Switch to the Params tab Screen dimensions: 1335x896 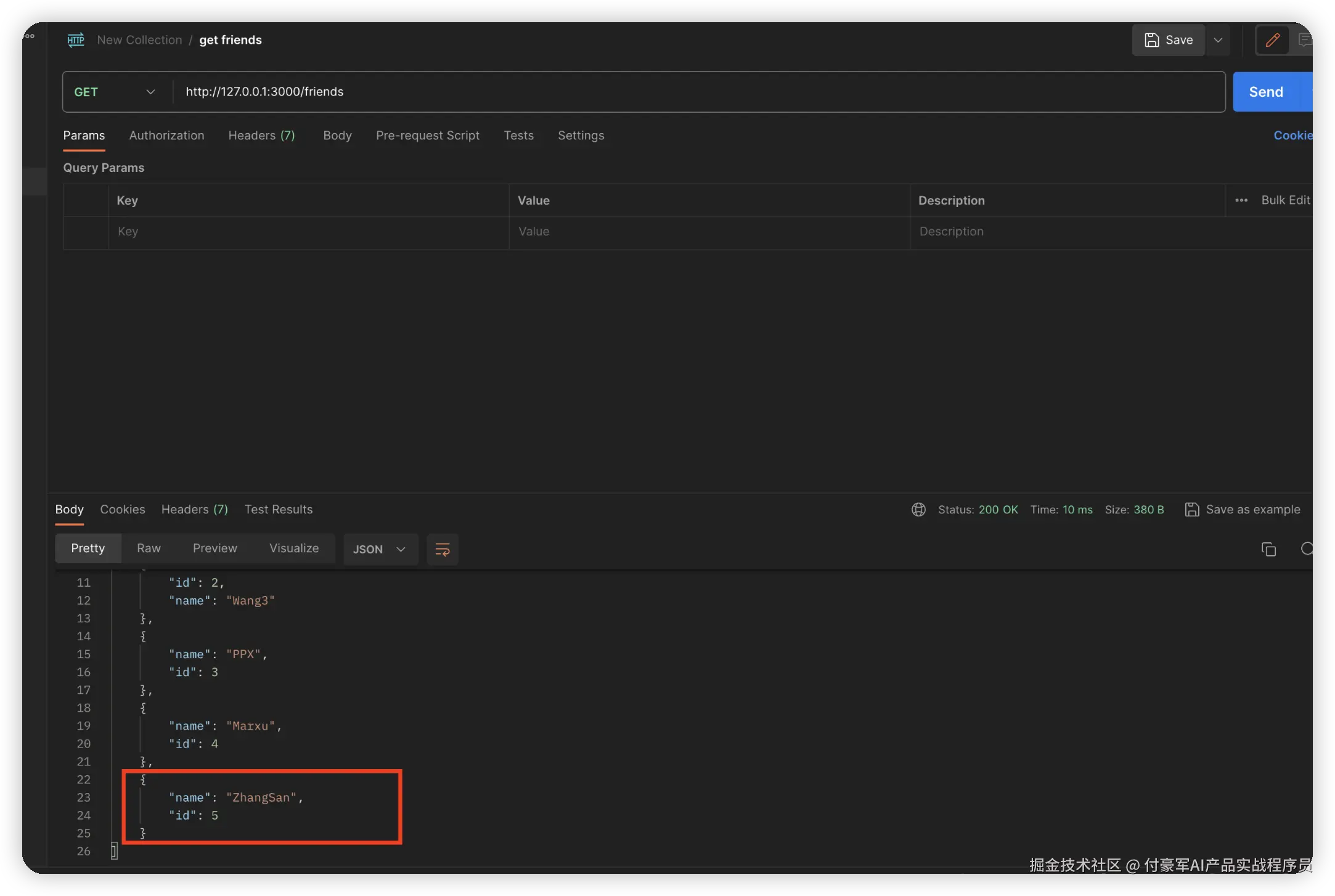click(x=84, y=136)
